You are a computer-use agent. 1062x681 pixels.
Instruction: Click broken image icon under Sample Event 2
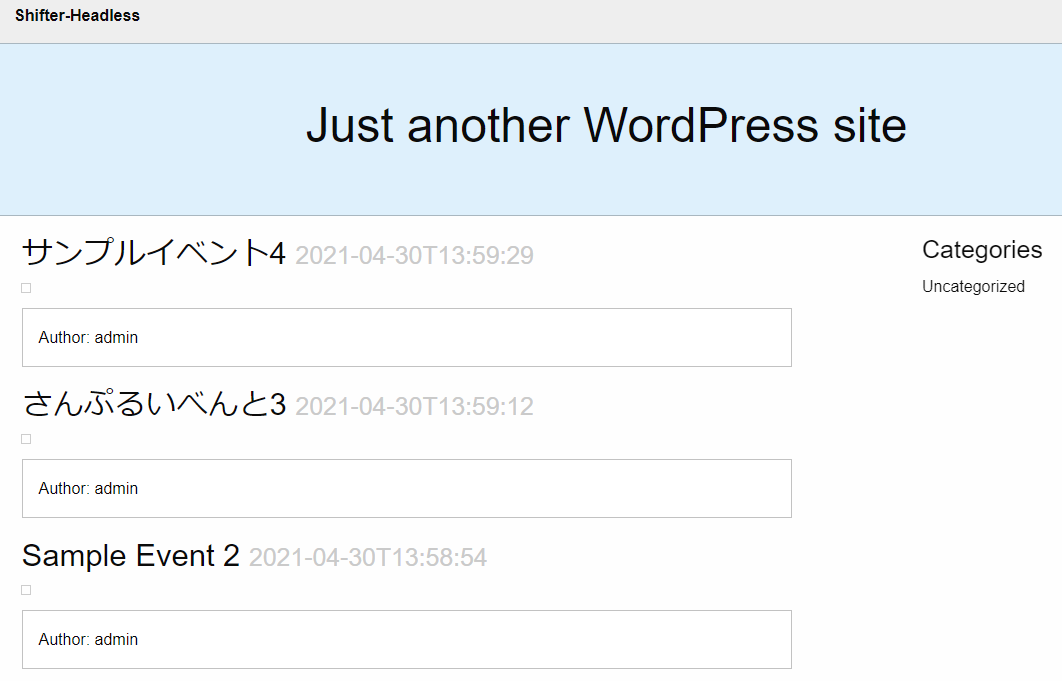tap(26, 590)
